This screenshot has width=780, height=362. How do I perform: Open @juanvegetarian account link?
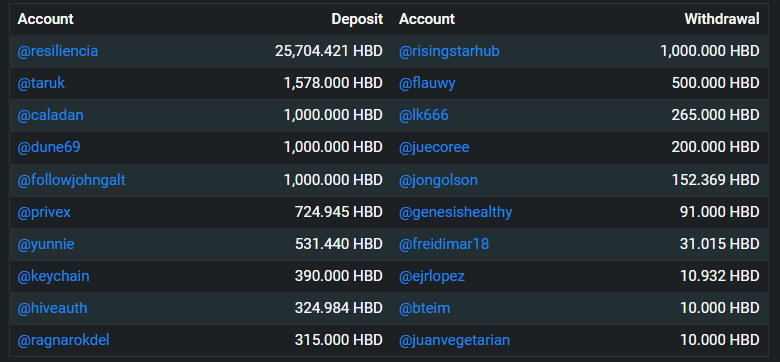pyautogui.click(x=454, y=340)
